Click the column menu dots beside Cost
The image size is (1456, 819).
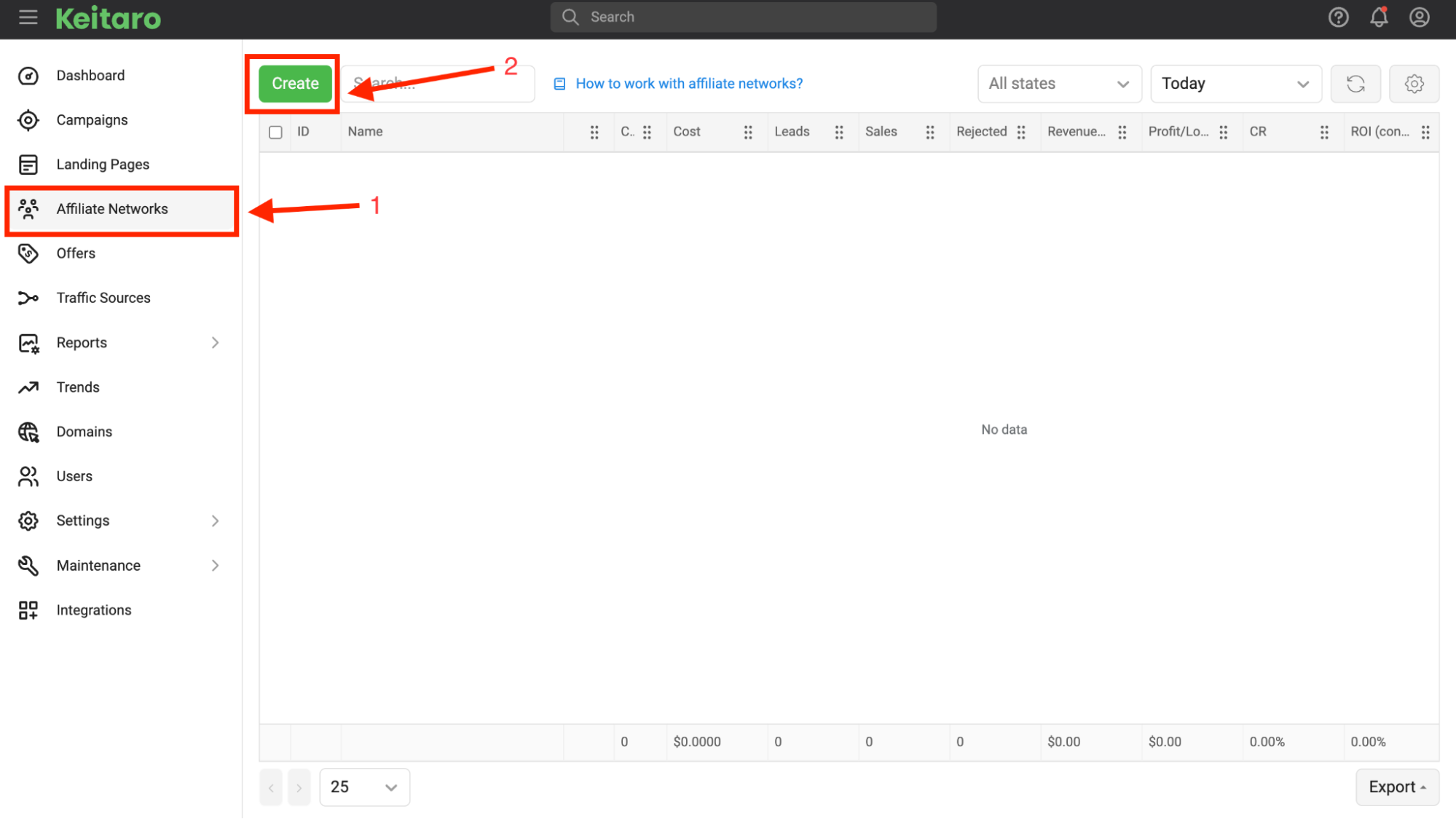(x=748, y=132)
